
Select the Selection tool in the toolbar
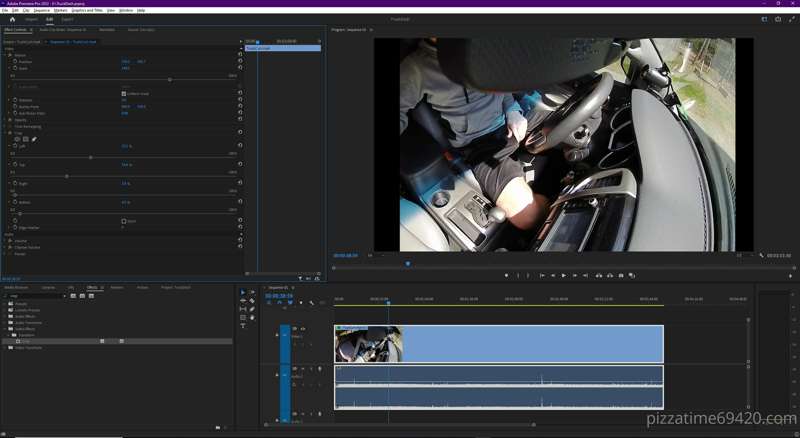[243, 293]
